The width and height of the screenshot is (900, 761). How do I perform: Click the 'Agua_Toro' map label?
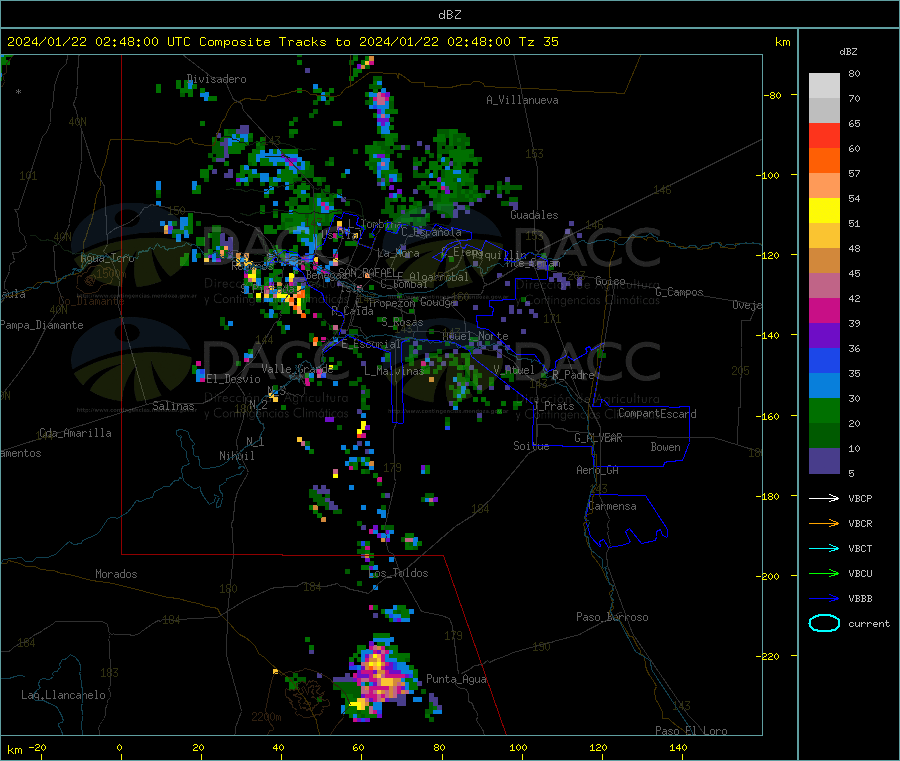pos(107,258)
